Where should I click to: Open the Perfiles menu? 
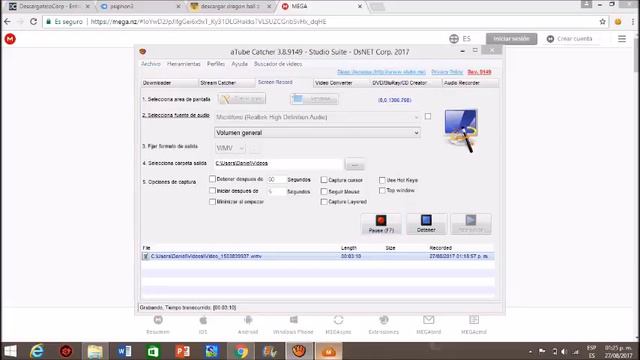pos(216,64)
